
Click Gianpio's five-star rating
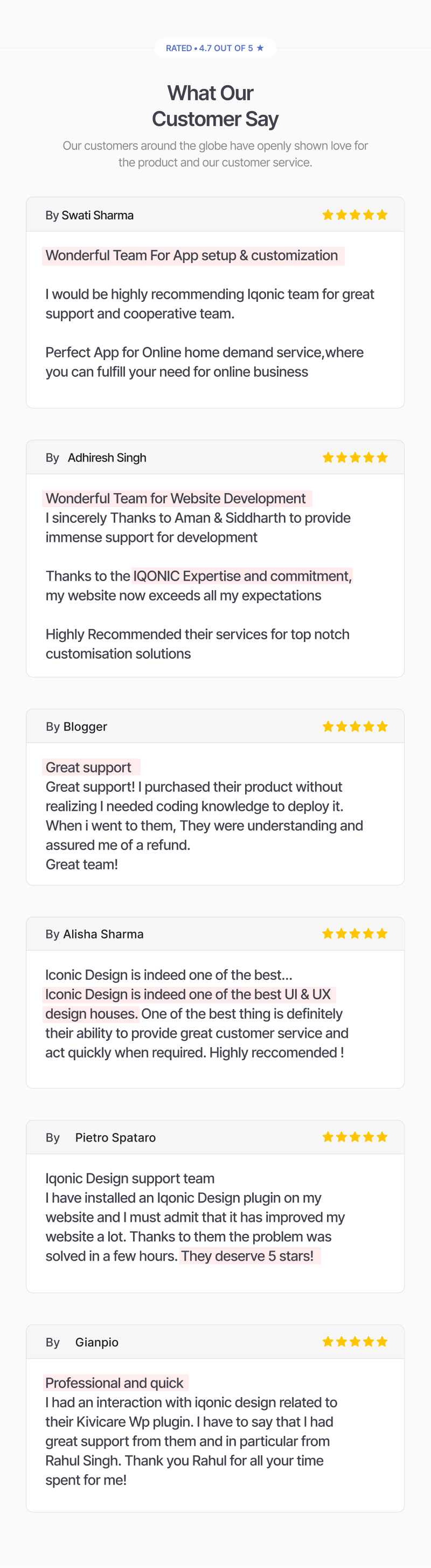[355, 1342]
